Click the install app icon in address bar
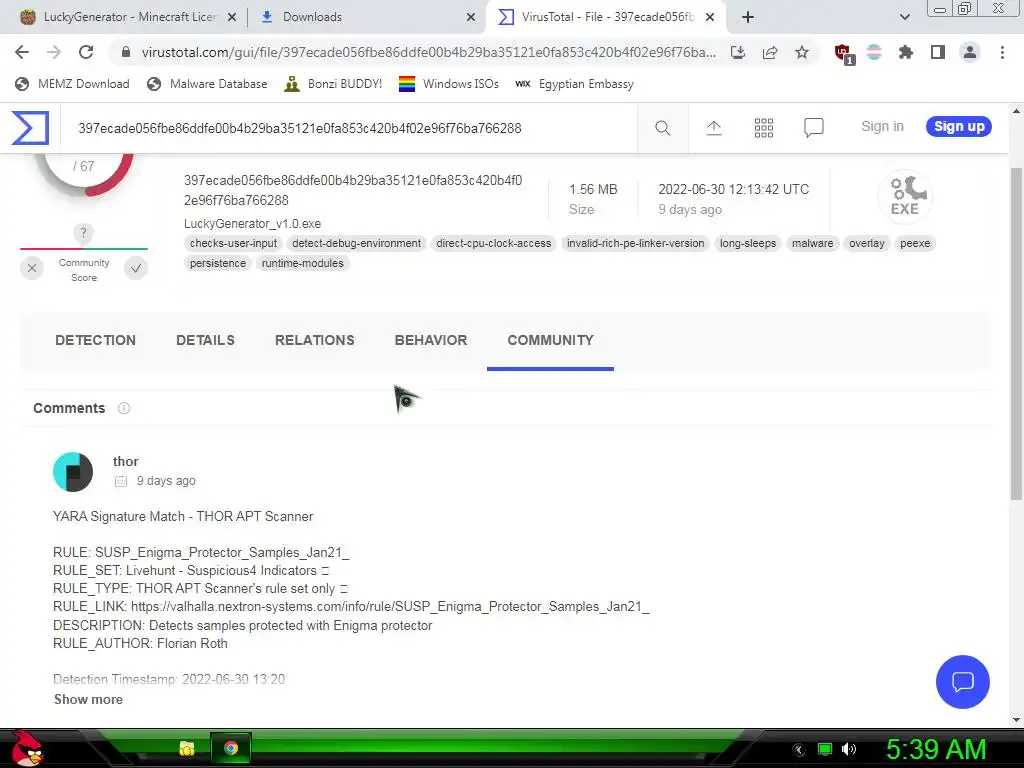1024x768 pixels. click(x=738, y=52)
